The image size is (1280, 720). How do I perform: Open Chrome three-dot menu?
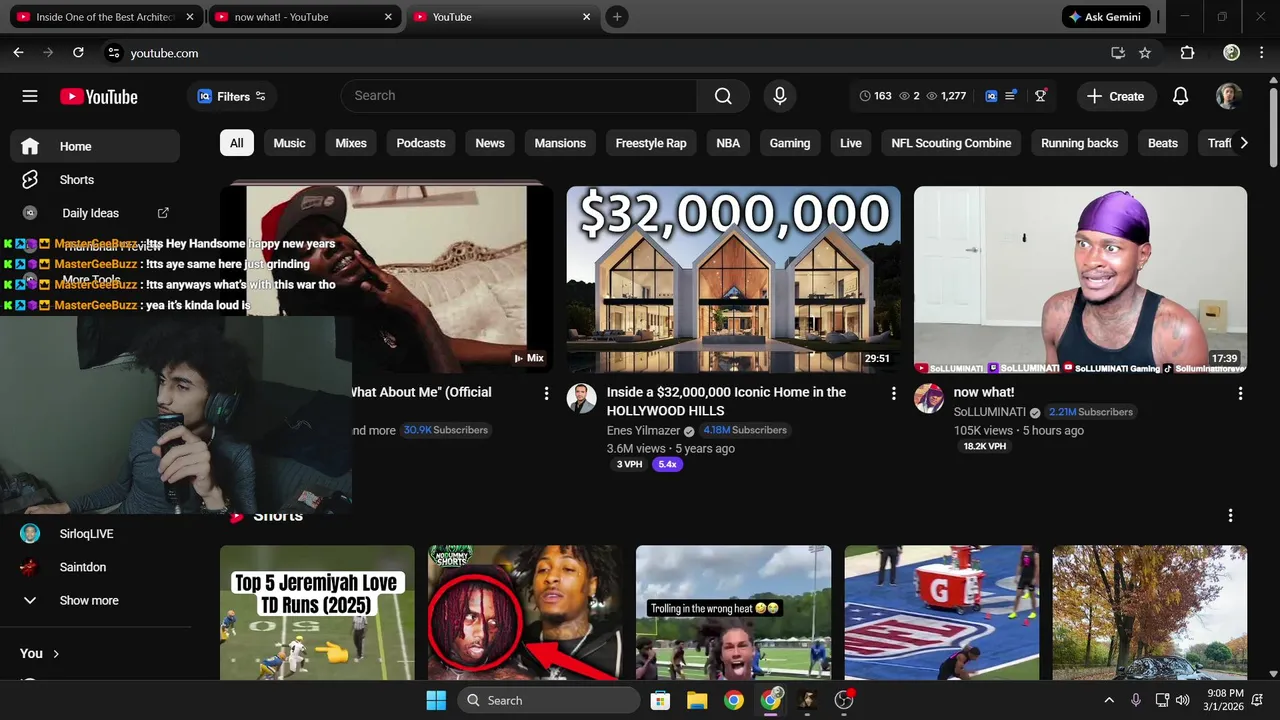click(1260, 53)
